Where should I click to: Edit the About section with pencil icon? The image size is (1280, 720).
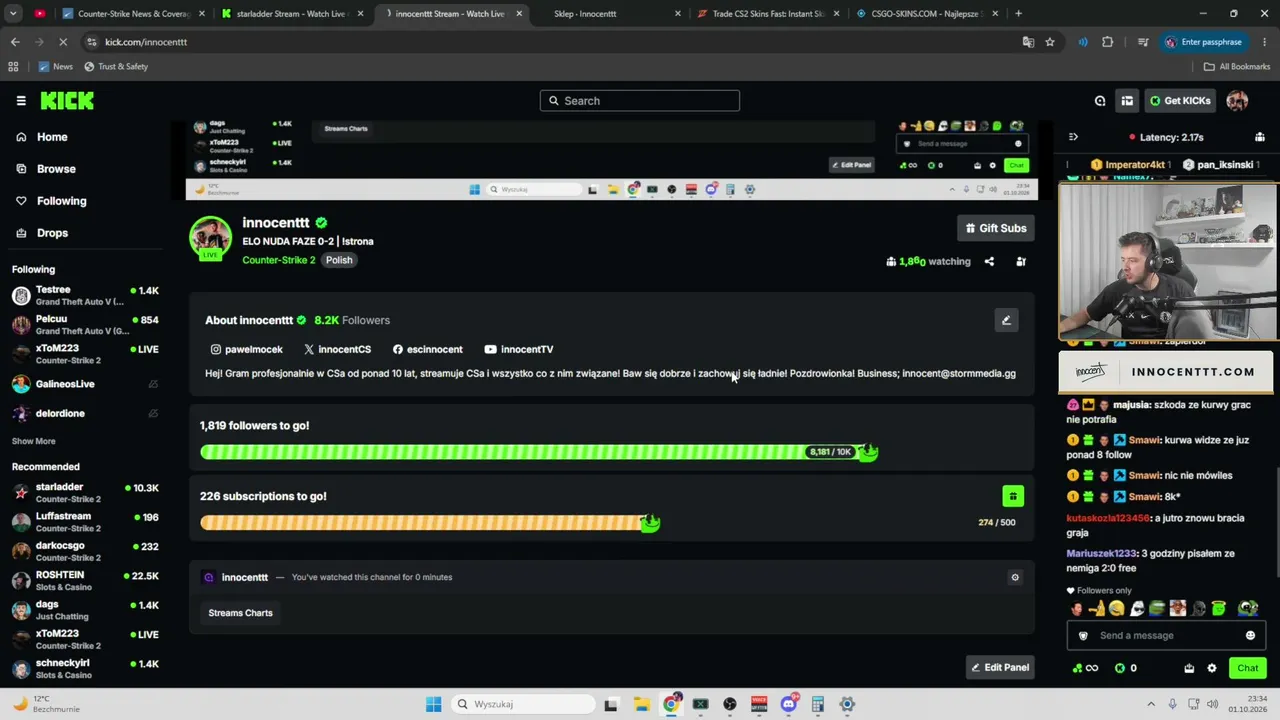[1006, 320]
